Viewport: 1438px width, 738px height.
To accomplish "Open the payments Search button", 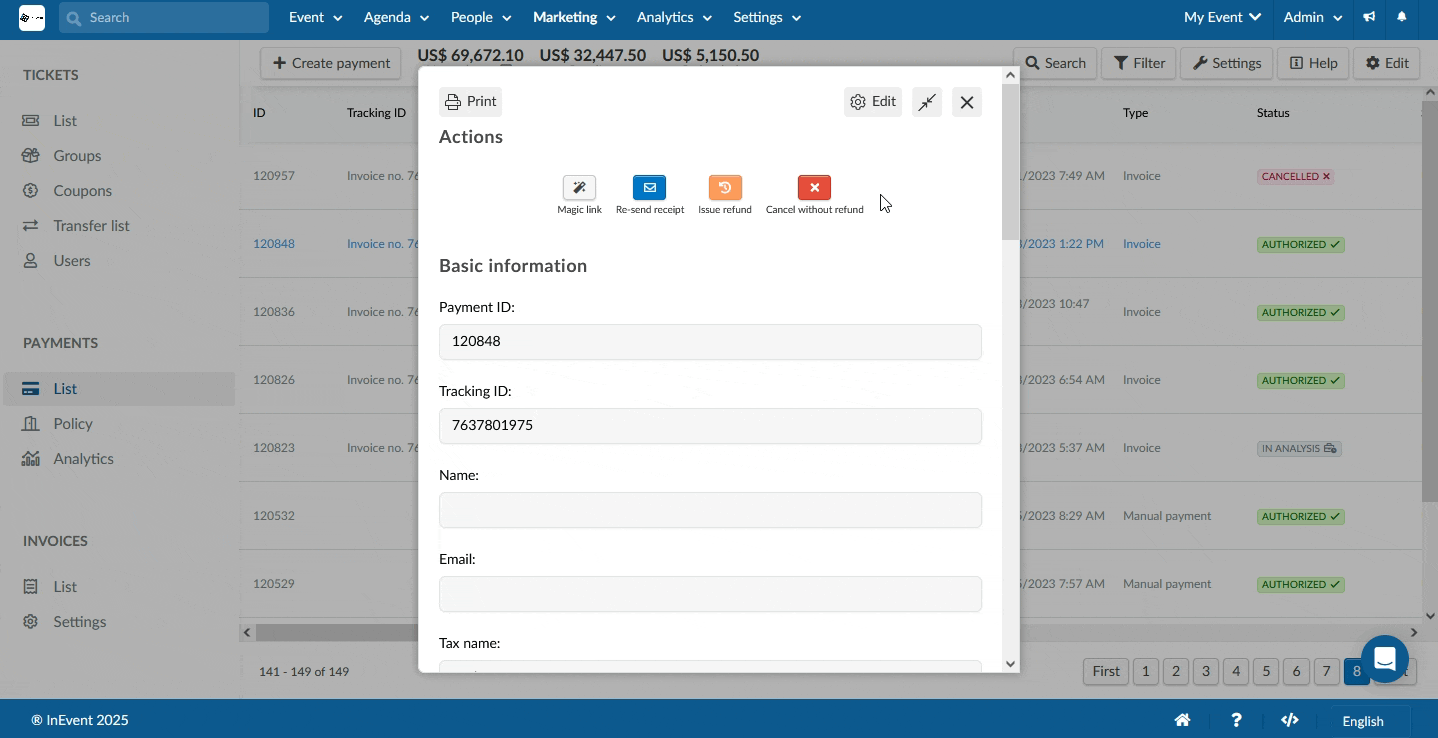I will (1055, 63).
